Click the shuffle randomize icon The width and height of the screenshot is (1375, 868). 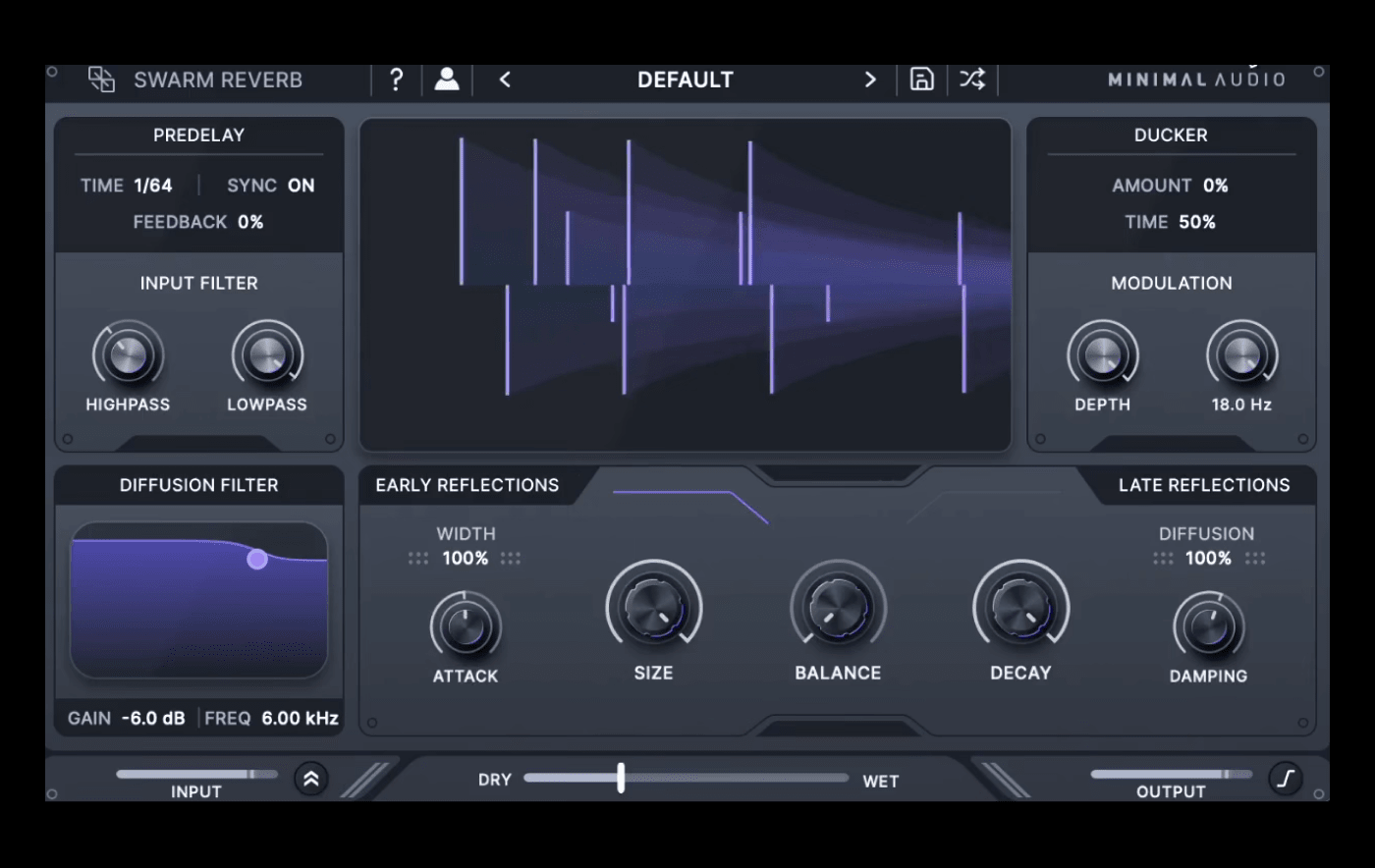[x=972, y=80]
